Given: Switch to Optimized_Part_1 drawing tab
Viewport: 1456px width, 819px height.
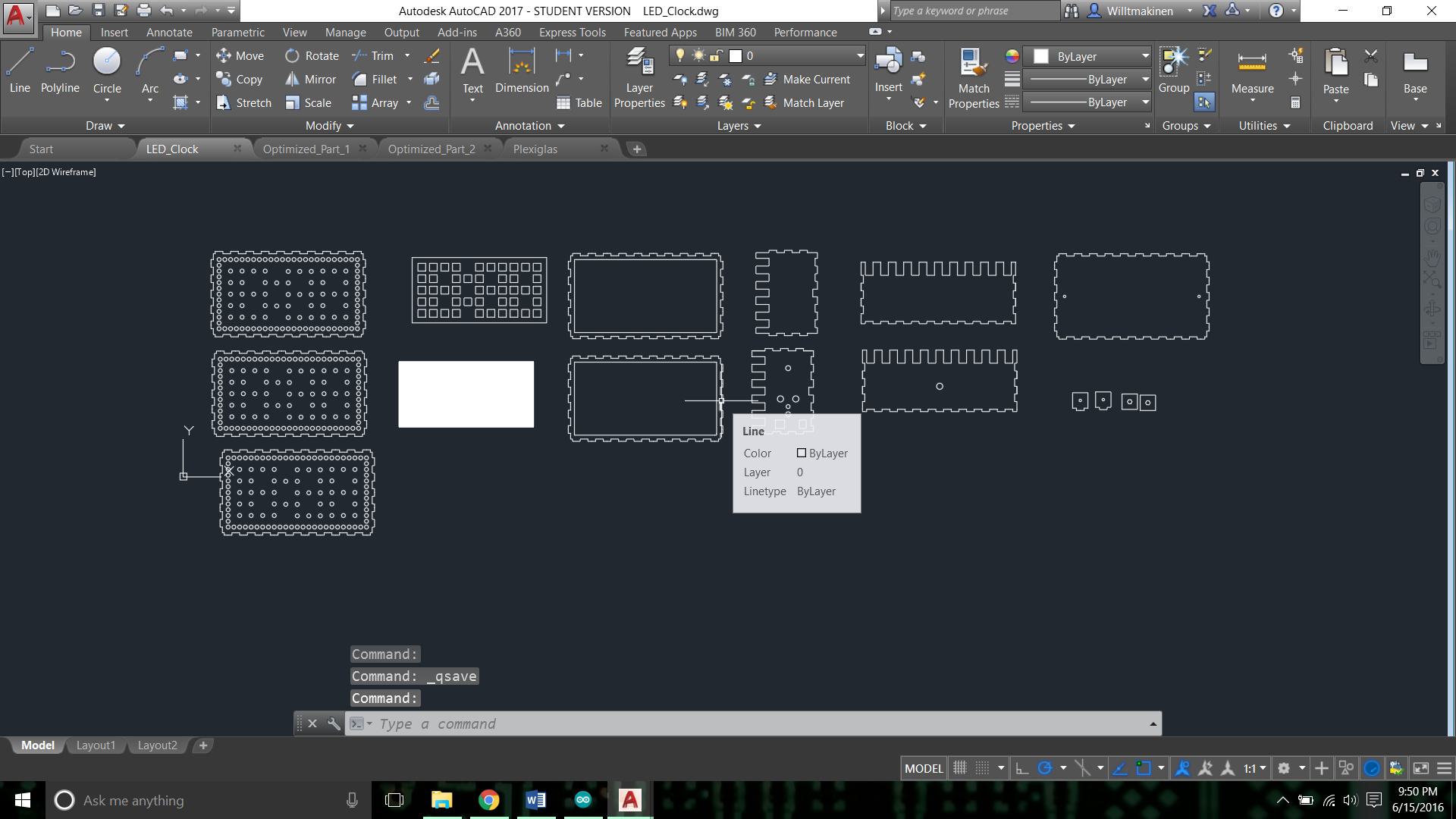Looking at the screenshot, I should click(x=306, y=149).
